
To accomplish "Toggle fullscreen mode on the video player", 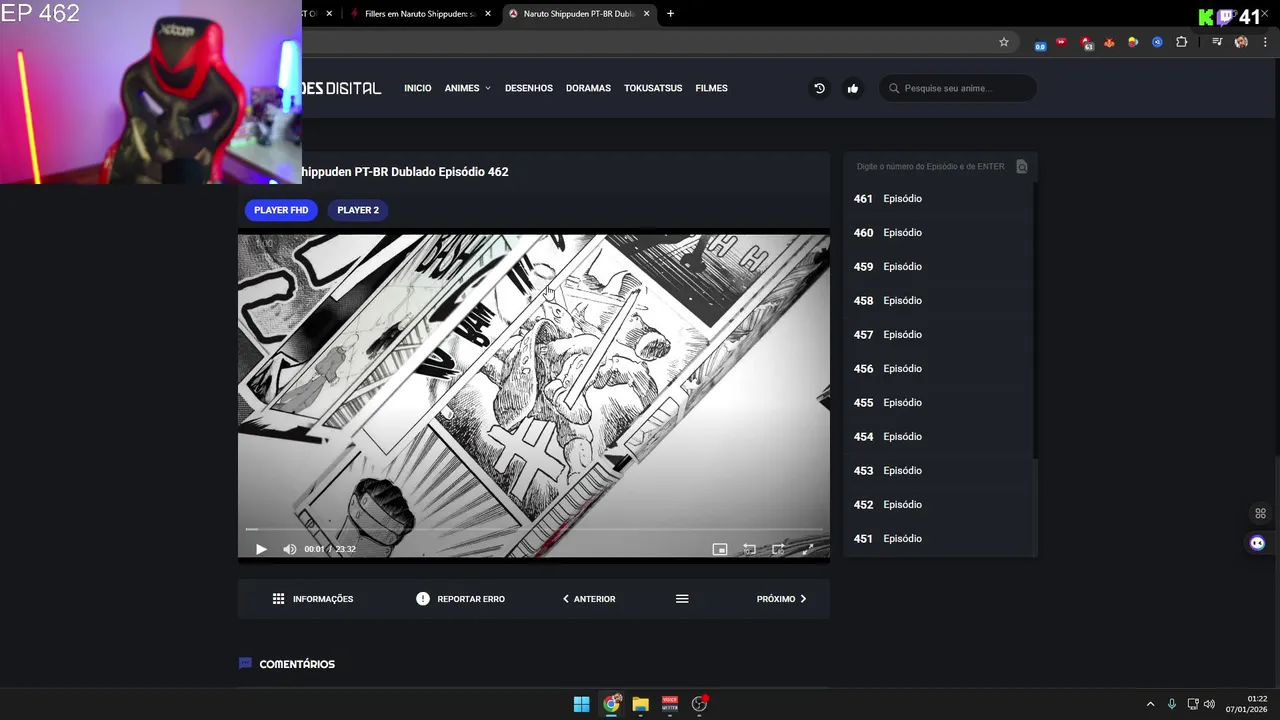I will pos(808,549).
